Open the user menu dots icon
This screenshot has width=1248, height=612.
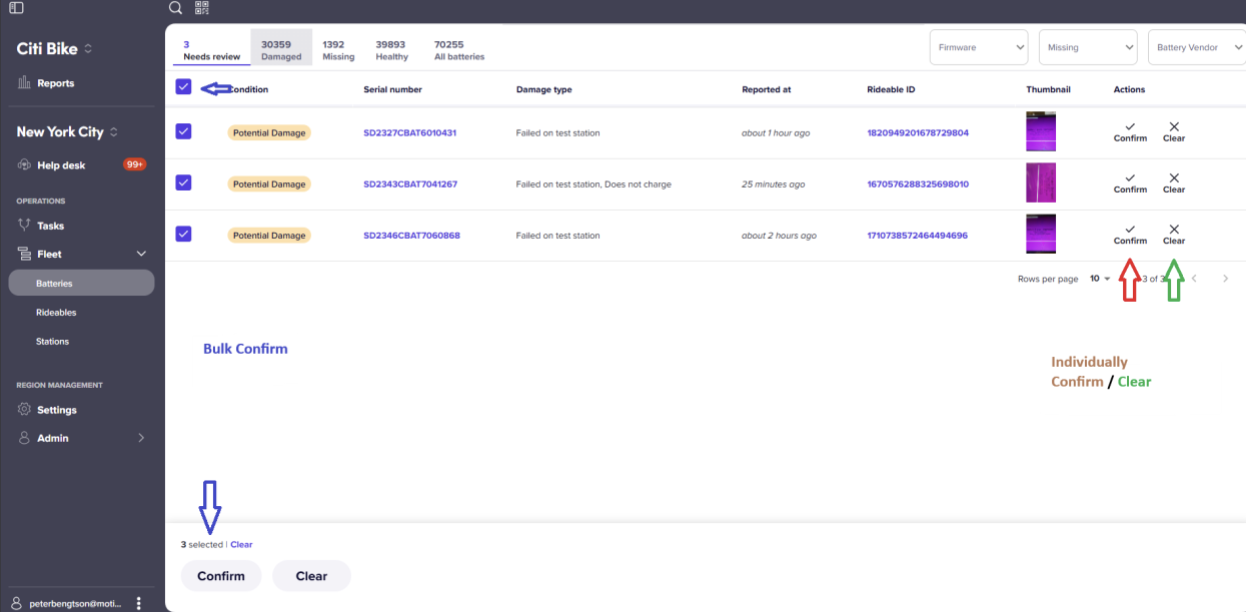click(138, 603)
